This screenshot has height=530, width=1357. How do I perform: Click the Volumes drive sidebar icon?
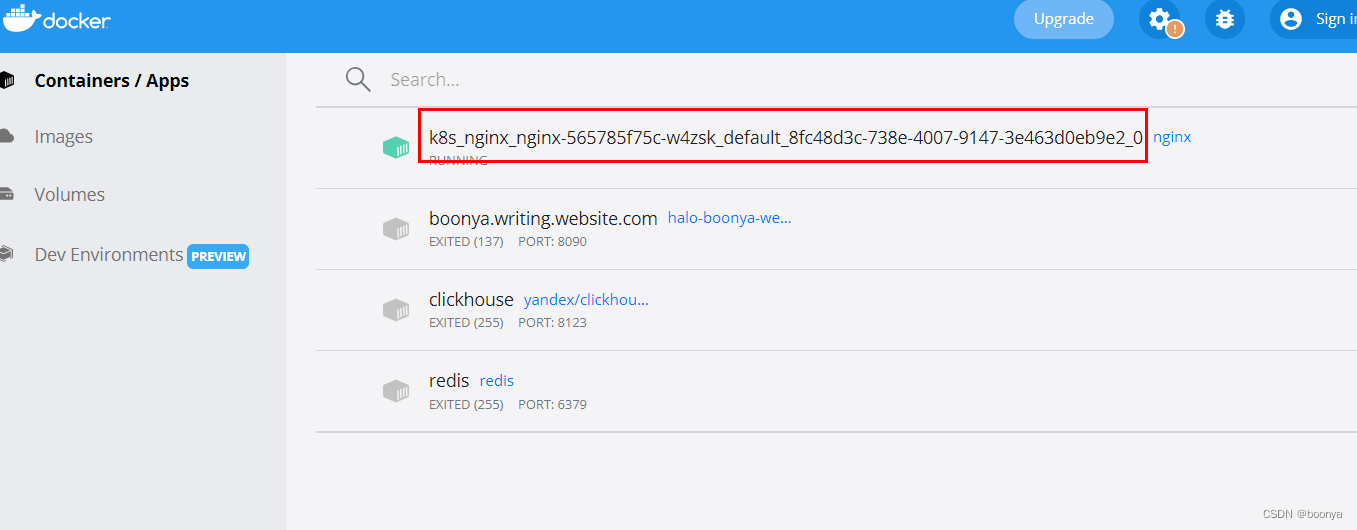(x=6, y=194)
